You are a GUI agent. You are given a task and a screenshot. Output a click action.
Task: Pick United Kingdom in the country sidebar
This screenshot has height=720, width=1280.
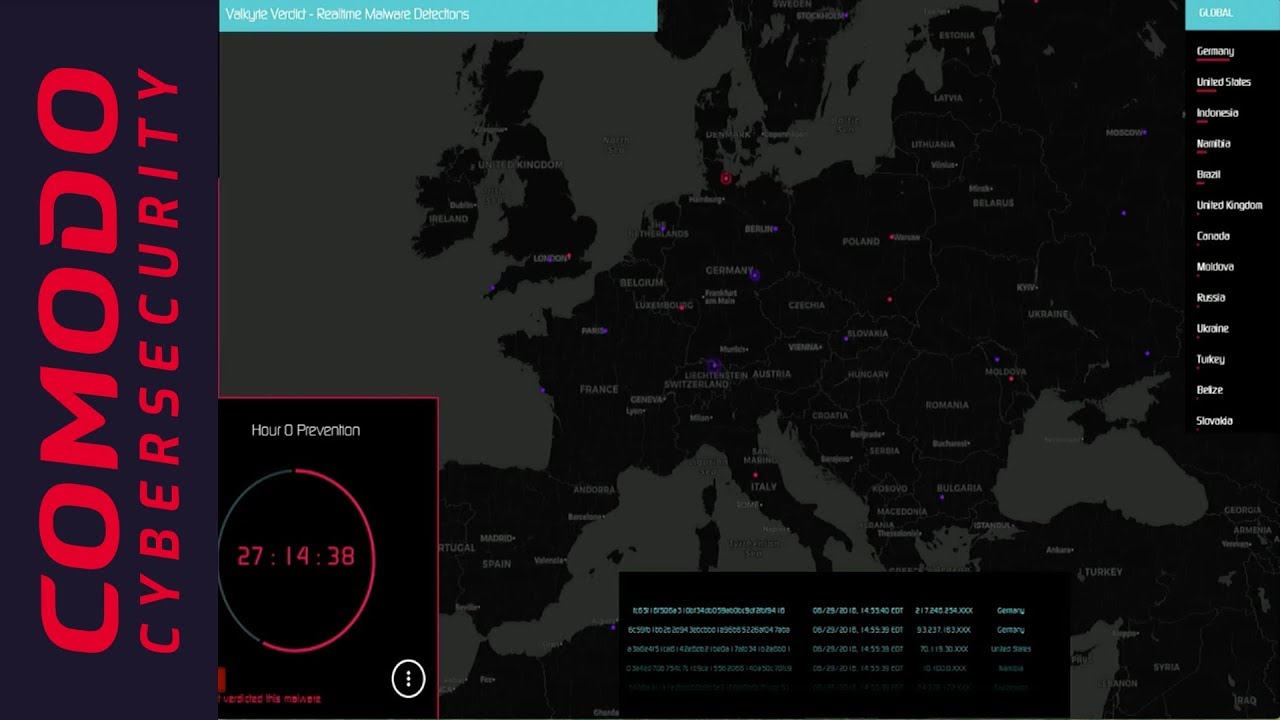click(x=1229, y=205)
